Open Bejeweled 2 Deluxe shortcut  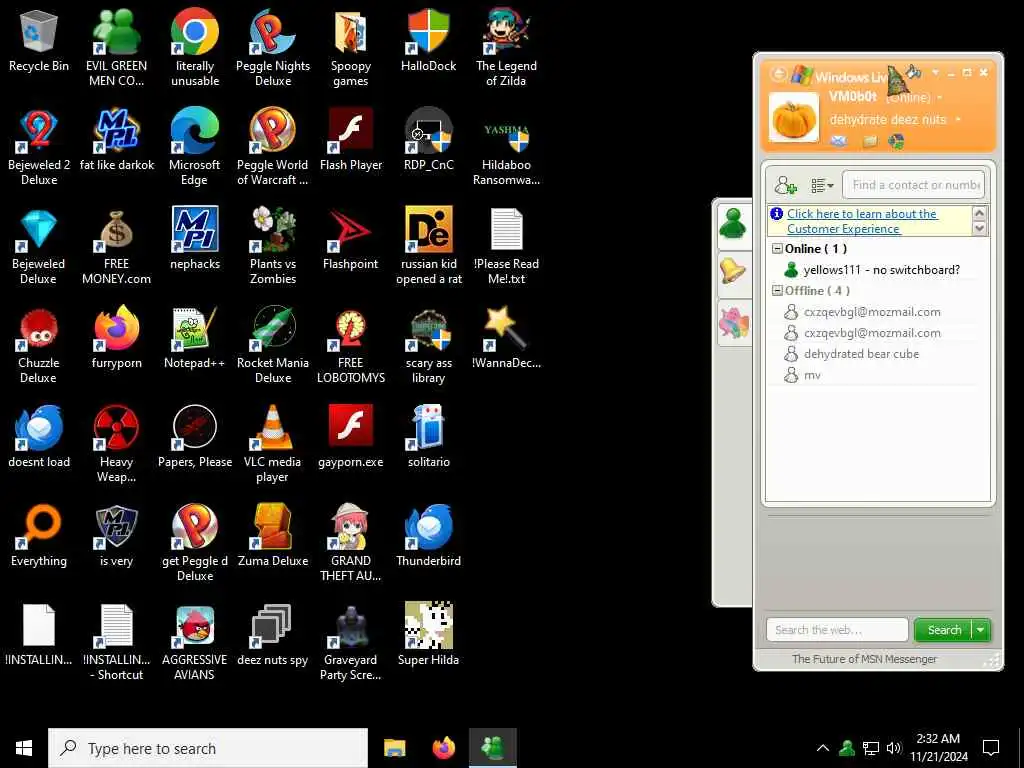click(x=39, y=148)
